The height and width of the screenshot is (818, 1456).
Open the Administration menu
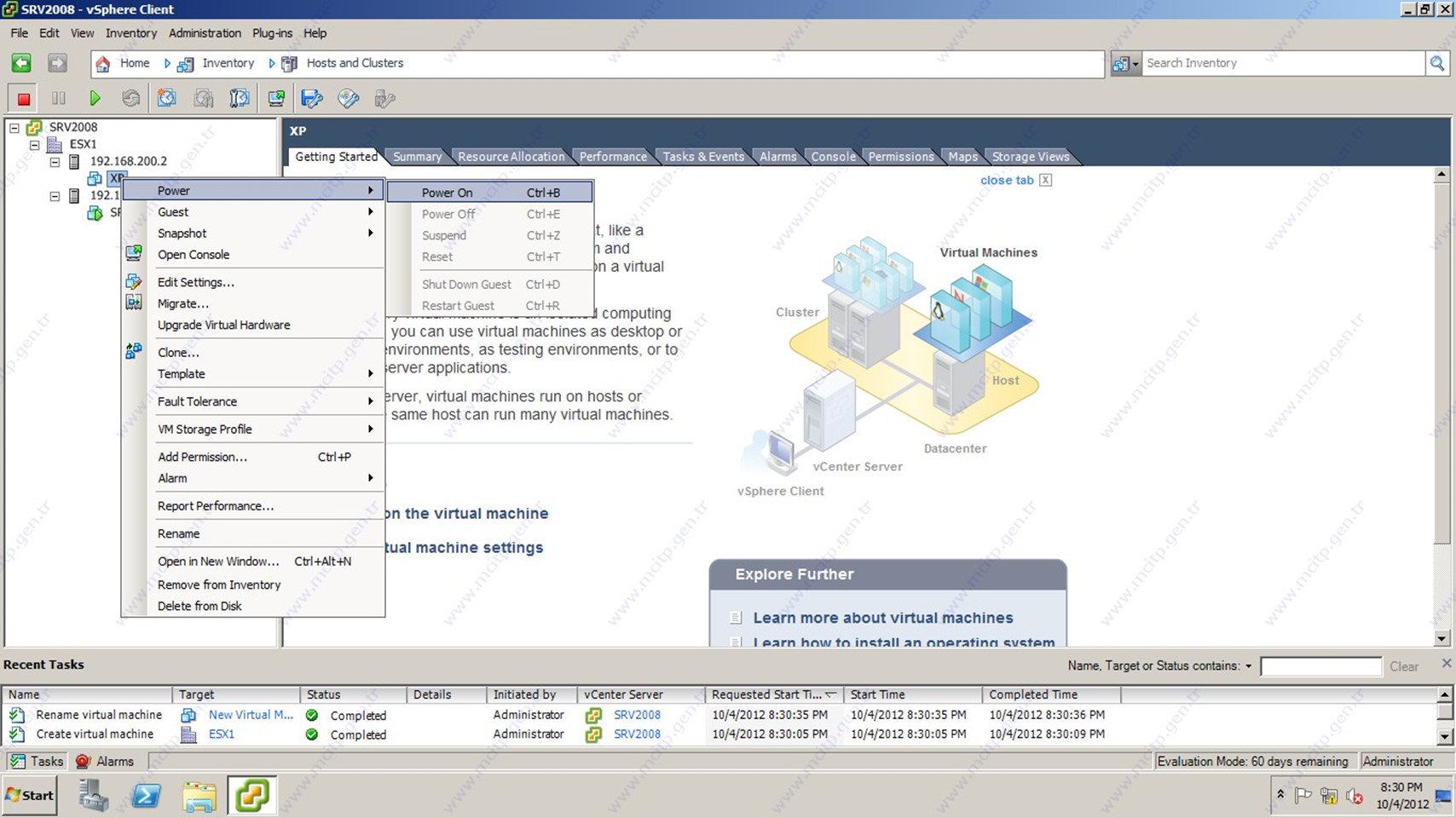[x=205, y=33]
